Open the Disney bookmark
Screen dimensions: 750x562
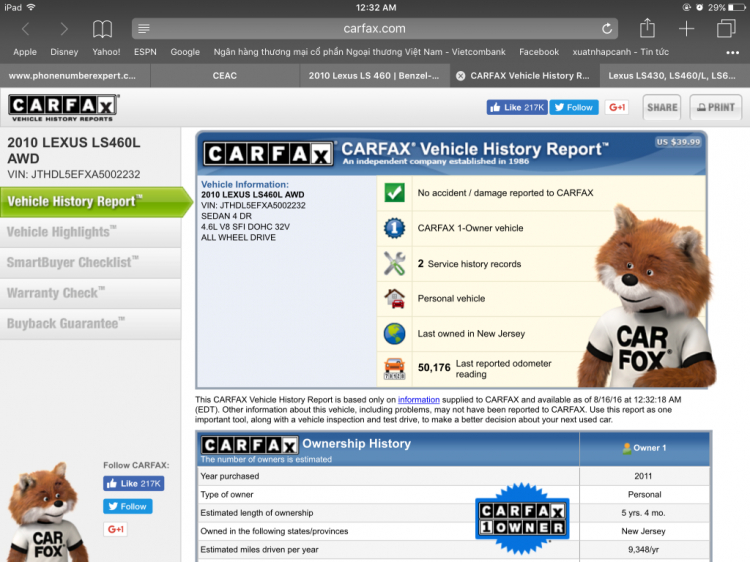(64, 52)
